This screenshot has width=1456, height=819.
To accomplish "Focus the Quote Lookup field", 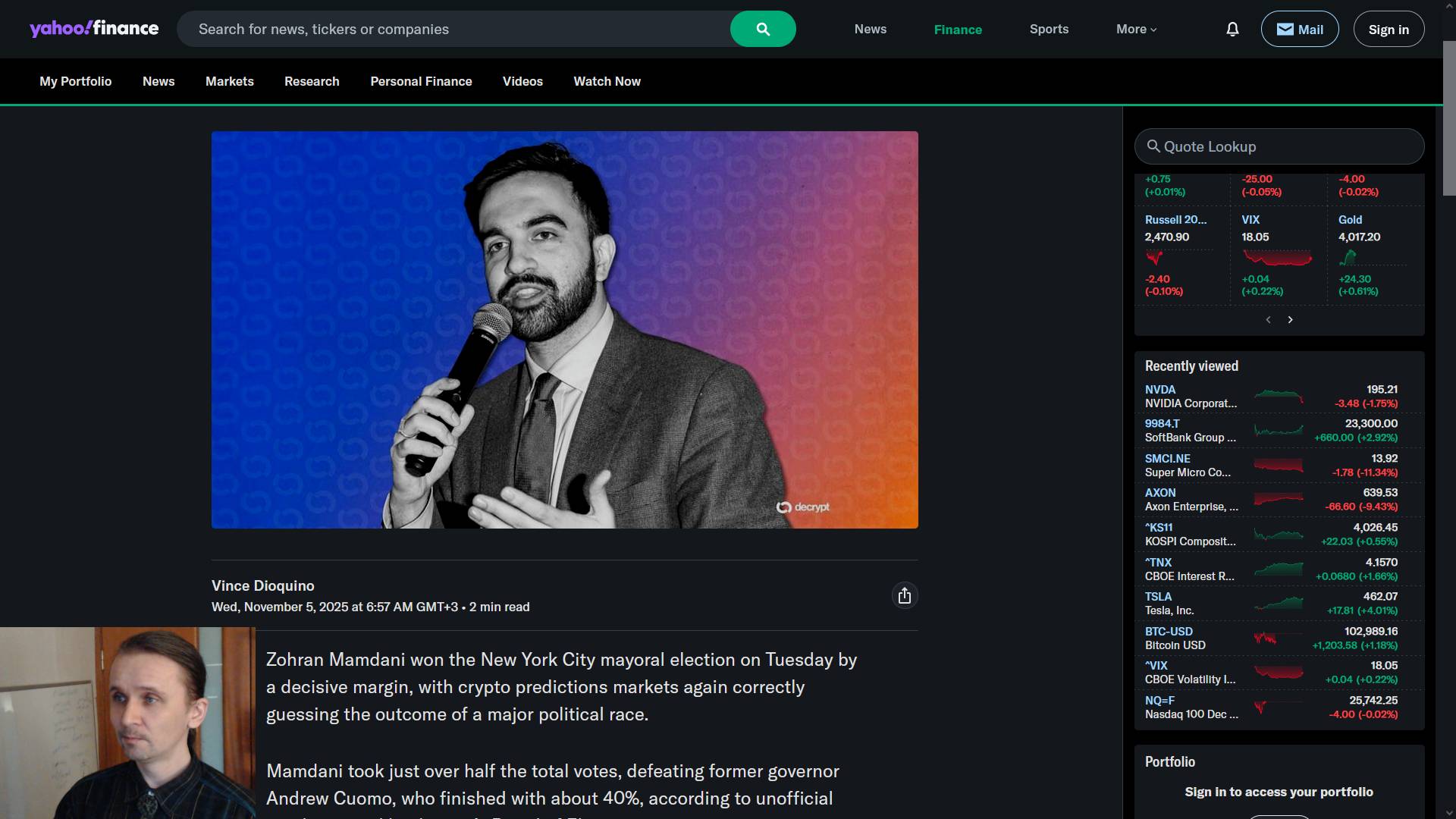I will (x=1279, y=146).
